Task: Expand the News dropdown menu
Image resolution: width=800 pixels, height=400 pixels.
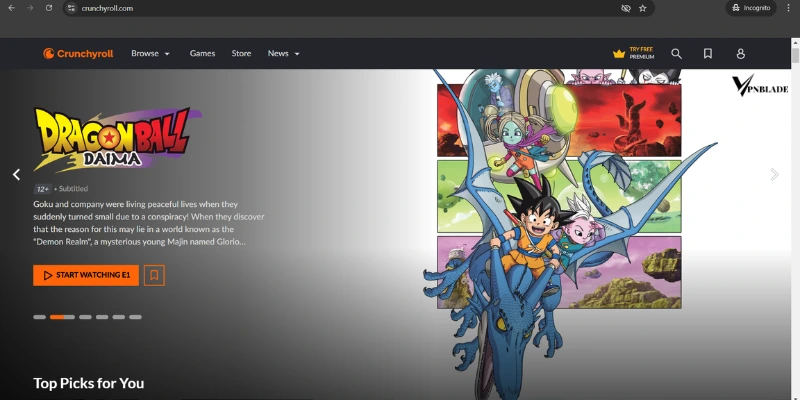Action: click(284, 54)
